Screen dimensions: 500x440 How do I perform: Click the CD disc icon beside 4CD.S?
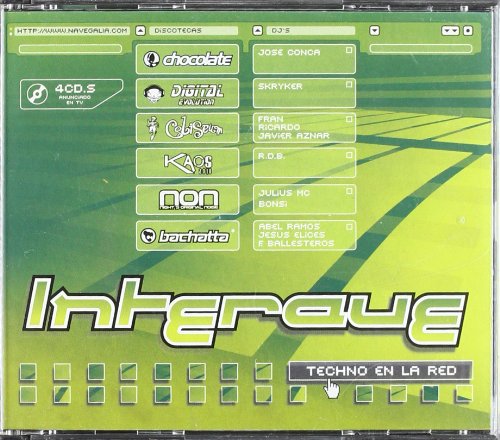pyautogui.click(x=37, y=94)
